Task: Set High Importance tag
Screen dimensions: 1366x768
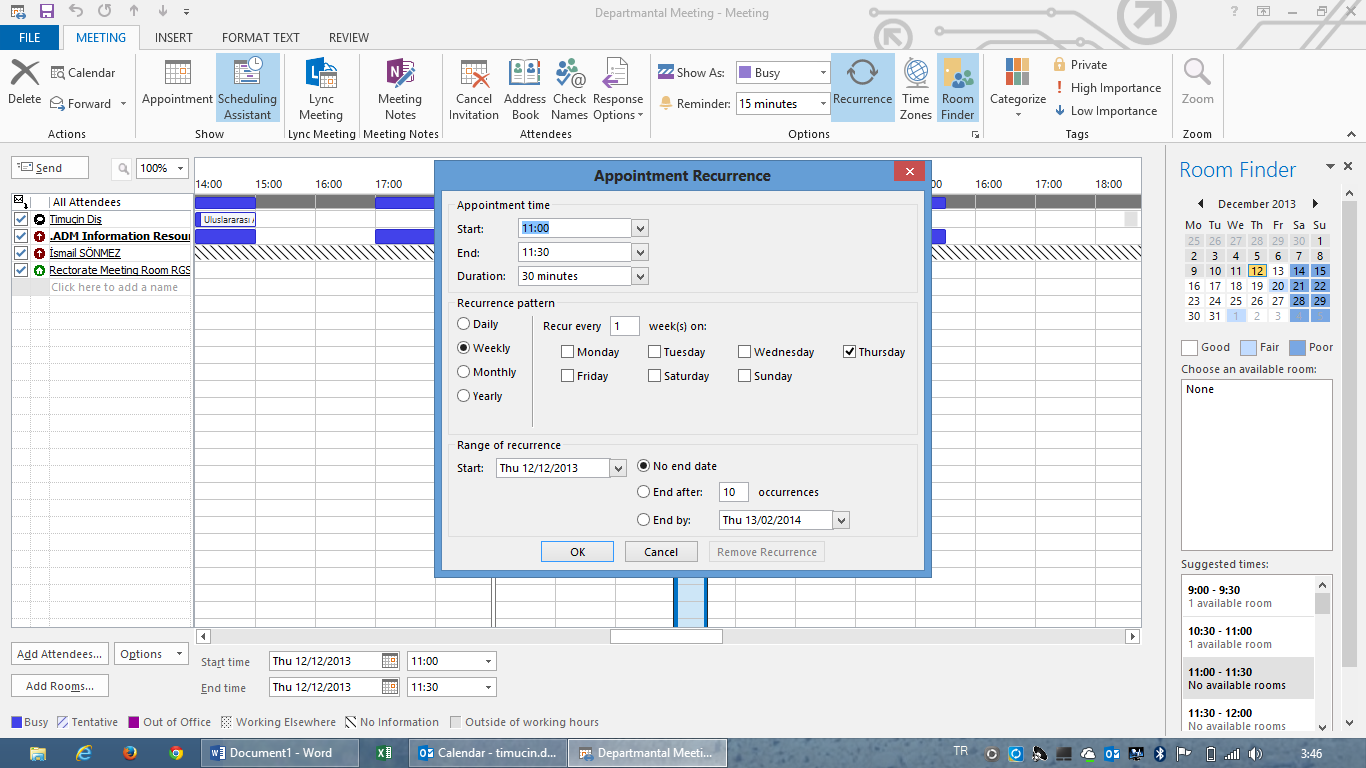Action: pyautogui.click(x=1107, y=88)
